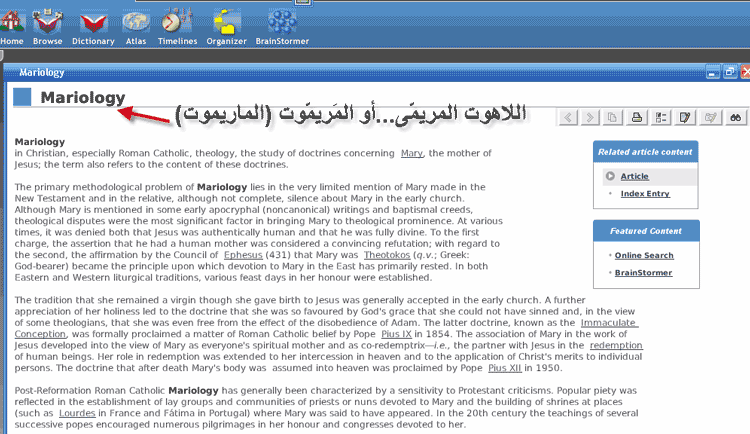This screenshot has height=434, width=750.
Task: Click the blue square beside Mariology heading
Action: (22, 97)
